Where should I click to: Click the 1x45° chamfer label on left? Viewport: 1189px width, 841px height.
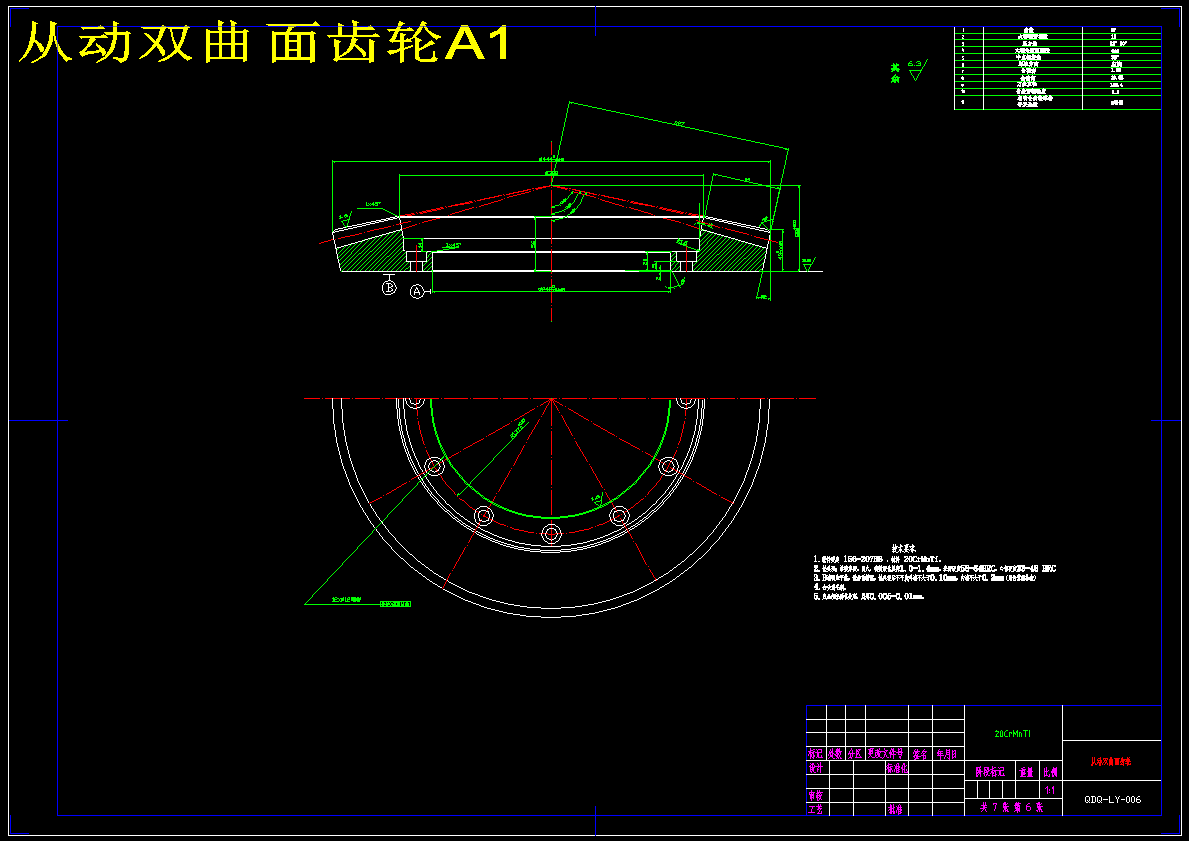372,204
